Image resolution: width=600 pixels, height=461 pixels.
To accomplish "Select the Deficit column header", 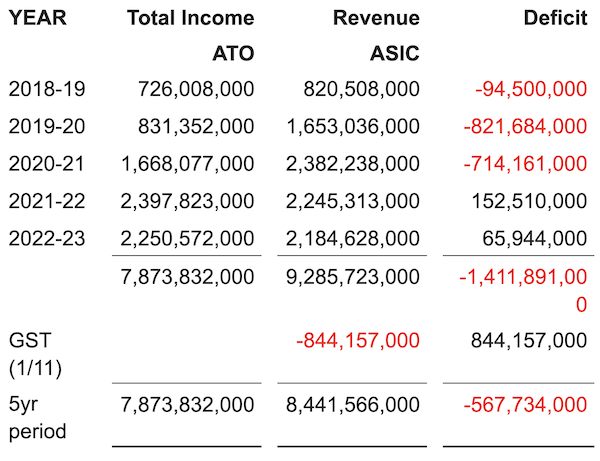I will (x=555, y=18).
